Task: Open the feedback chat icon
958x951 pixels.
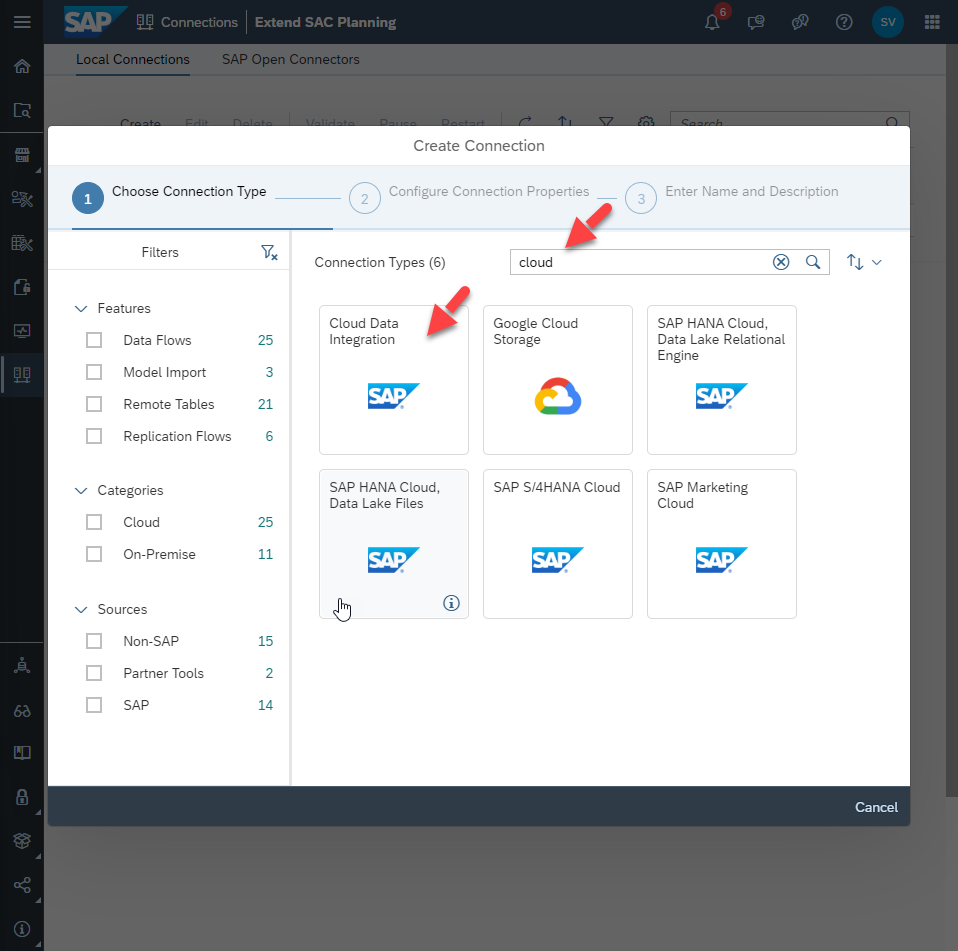Action: pos(756,23)
